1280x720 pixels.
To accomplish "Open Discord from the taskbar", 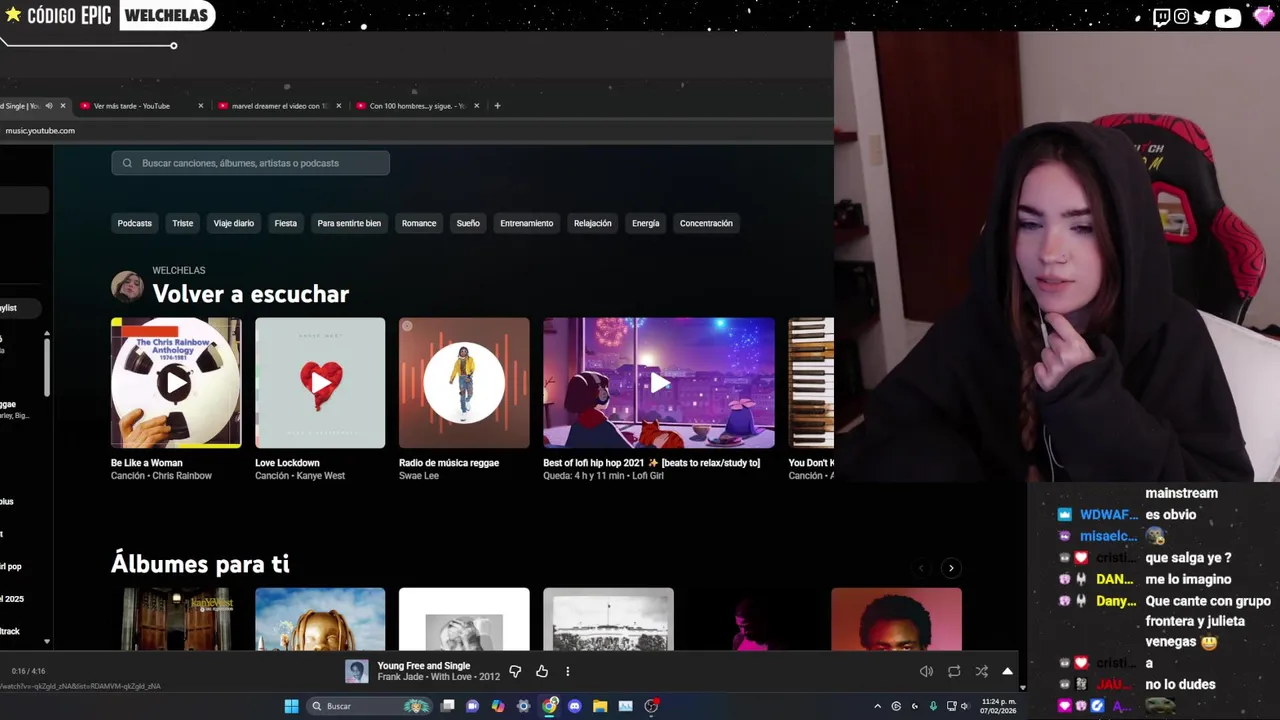I will point(574,706).
